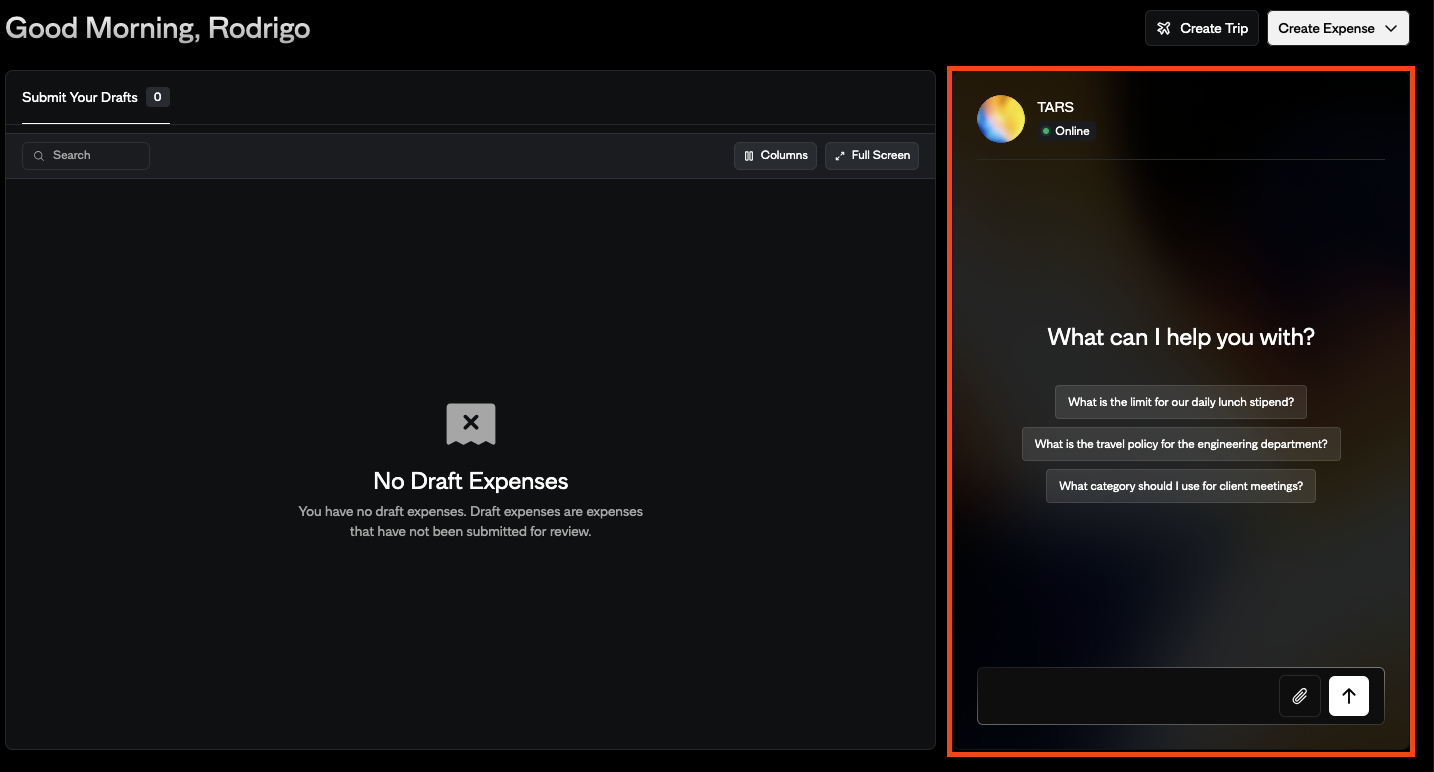Select the engineering travel policy suggestion

(x=1180, y=443)
